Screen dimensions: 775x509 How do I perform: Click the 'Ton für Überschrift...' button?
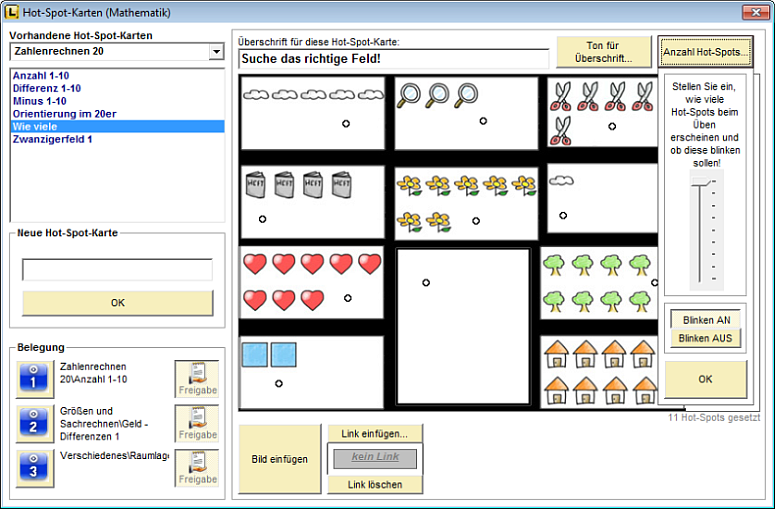point(602,52)
